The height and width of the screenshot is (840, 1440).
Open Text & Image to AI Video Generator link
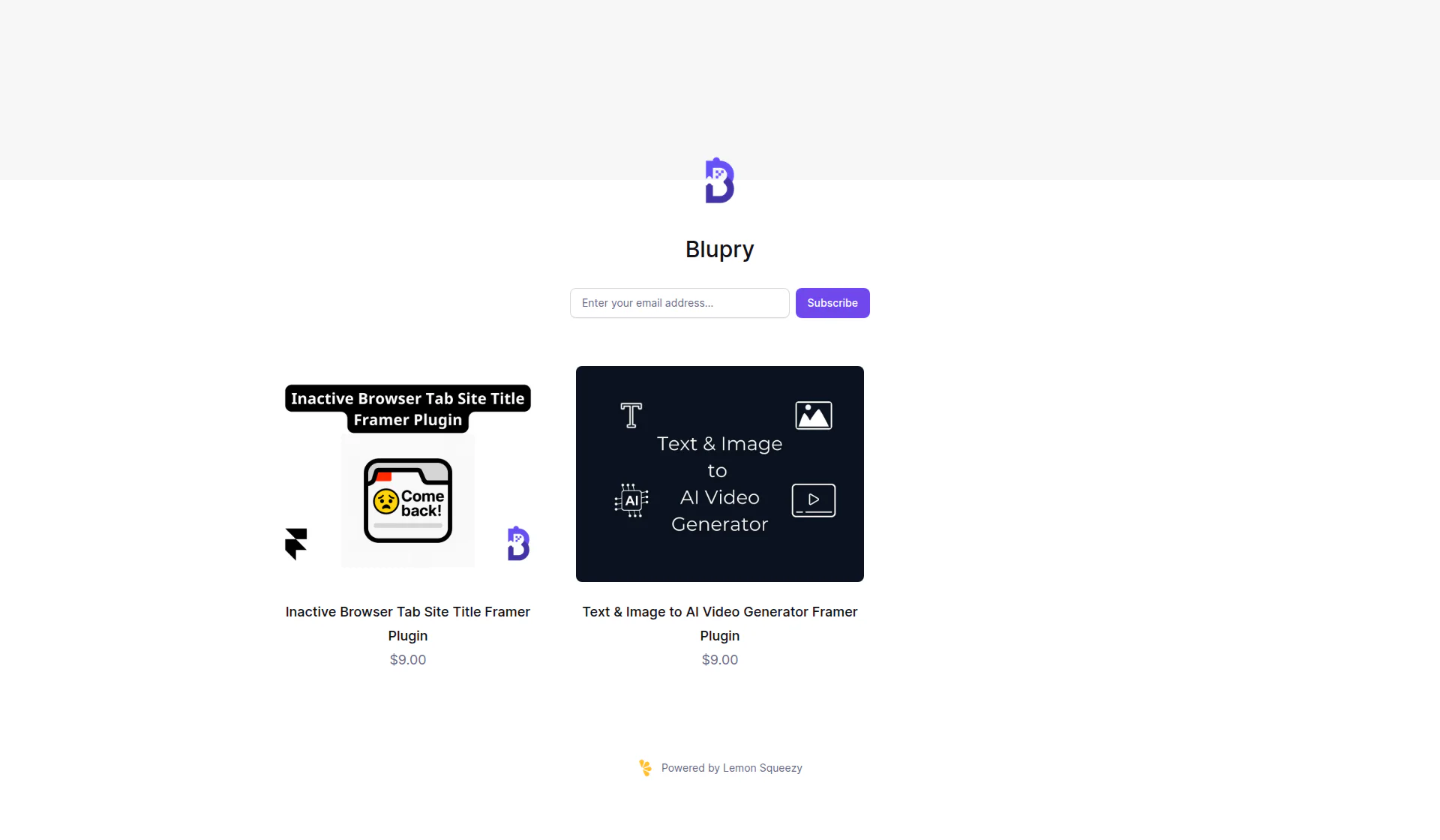[x=720, y=623]
